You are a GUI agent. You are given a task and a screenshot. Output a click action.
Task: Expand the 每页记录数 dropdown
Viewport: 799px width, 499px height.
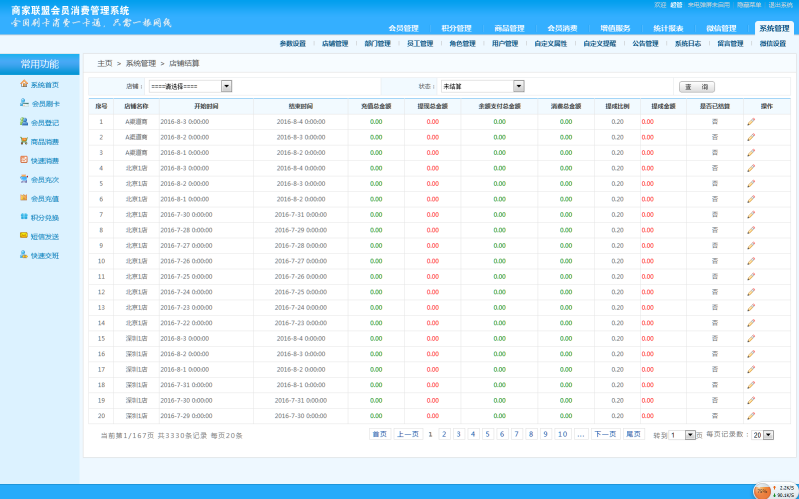tap(768, 435)
